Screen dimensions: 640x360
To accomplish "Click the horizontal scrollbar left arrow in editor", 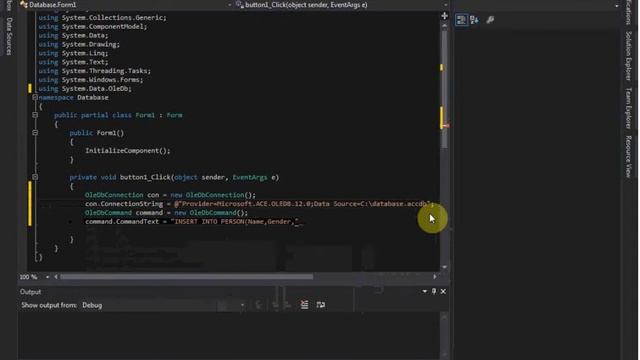I will click(56, 277).
